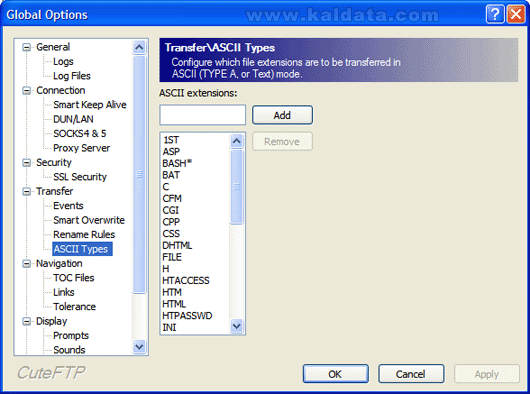Click the Add extension button
The height and width of the screenshot is (394, 530).
pyautogui.click(x=282, y=115)
